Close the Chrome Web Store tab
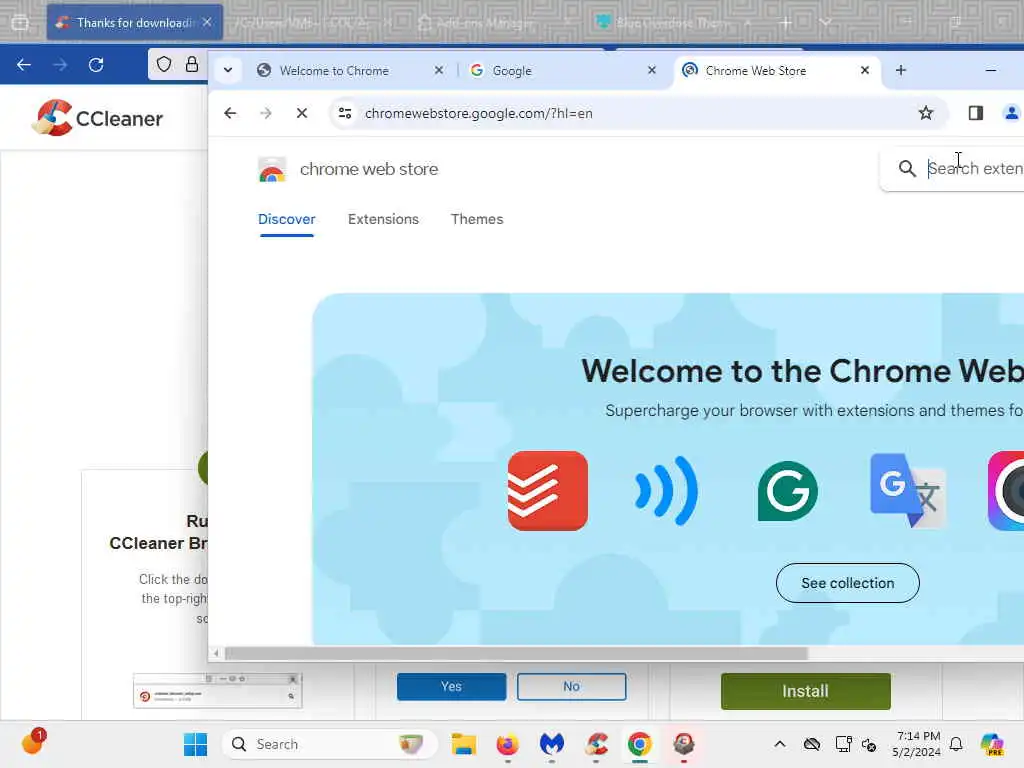1024x768 pixels. (x=865, y=70)
